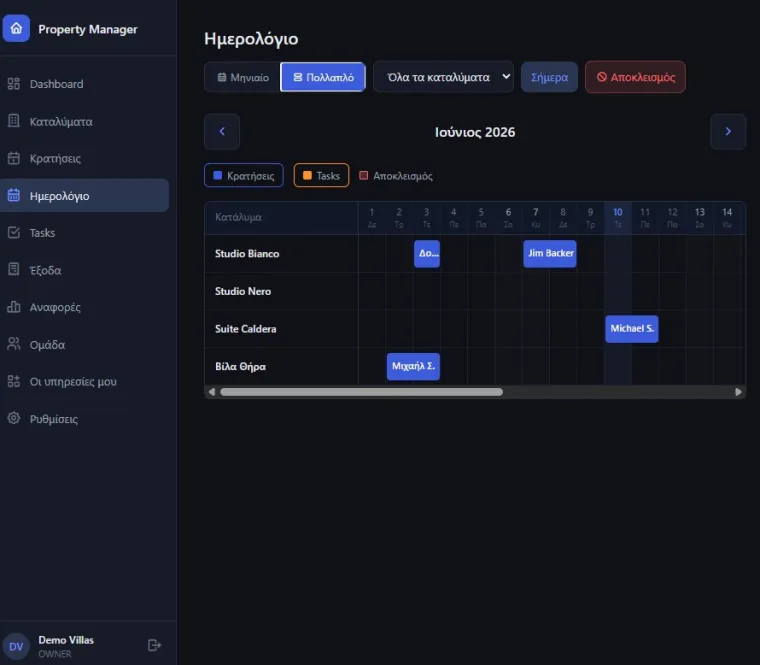
Task: Go to previous month with left chevron
Action: (x=222, y=131)
